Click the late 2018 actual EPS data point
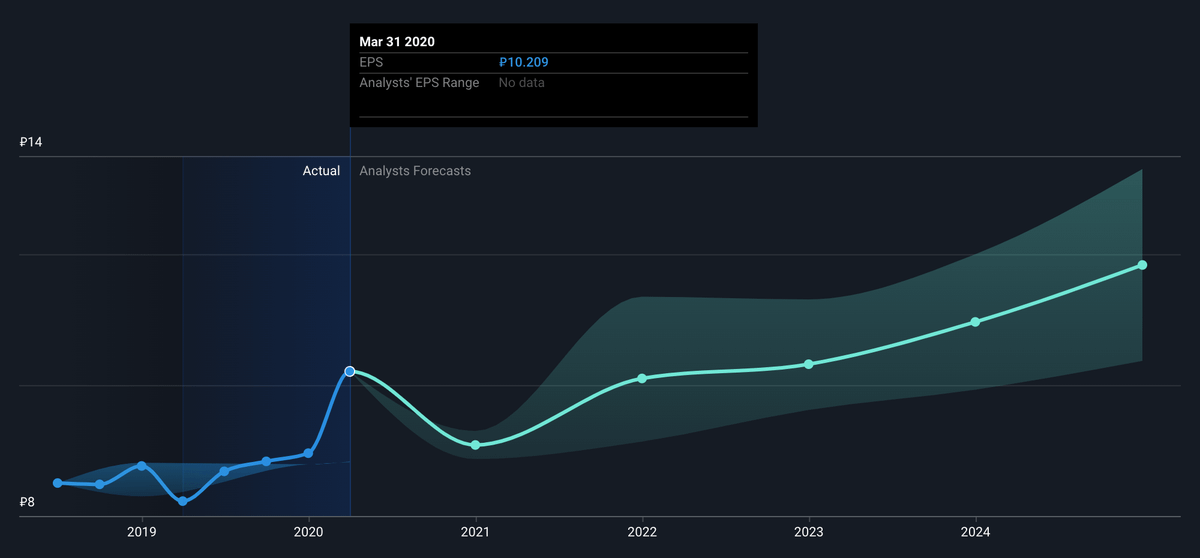 point(100,485)
